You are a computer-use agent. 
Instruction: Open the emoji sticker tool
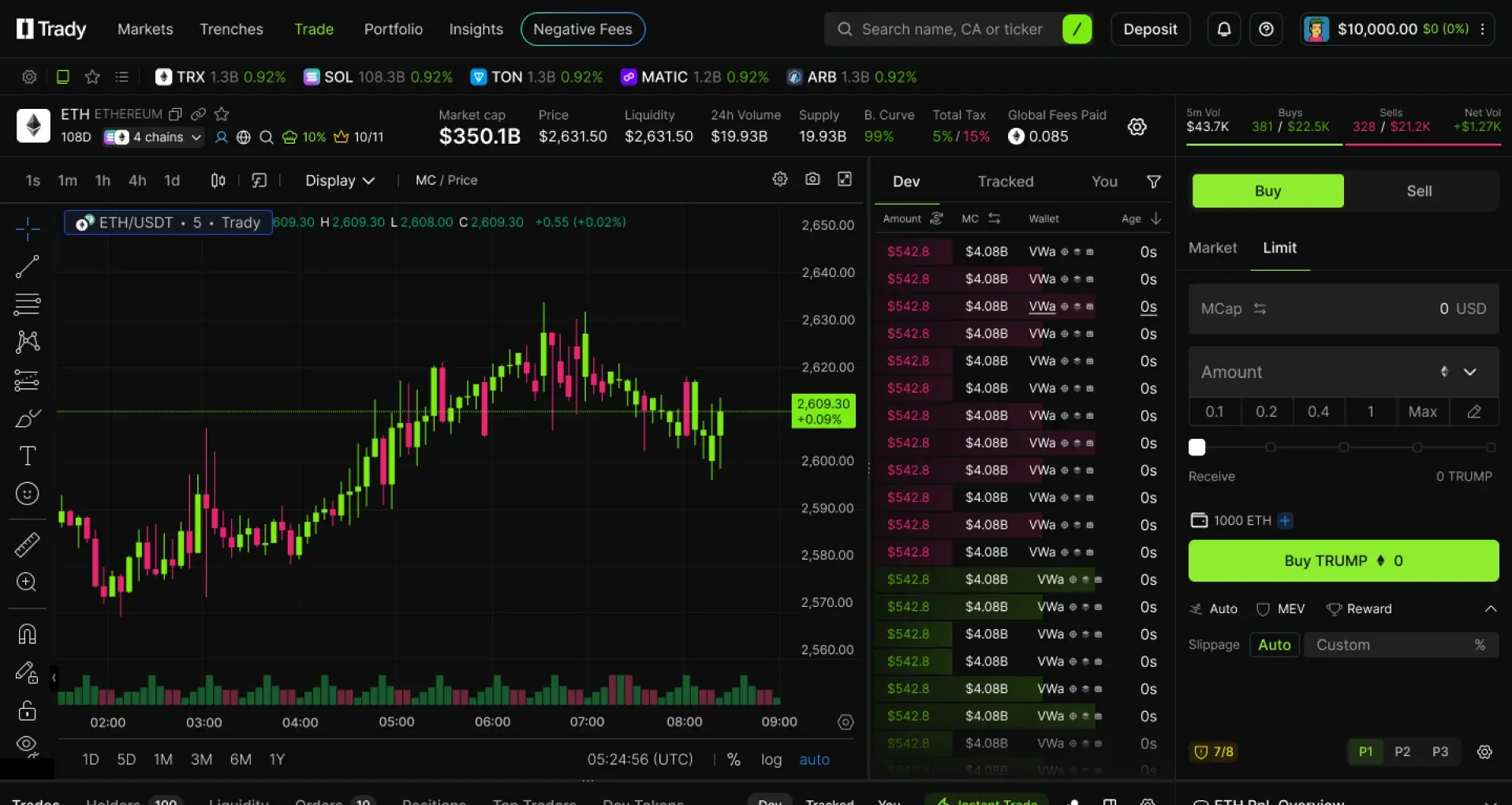point(28,494)
